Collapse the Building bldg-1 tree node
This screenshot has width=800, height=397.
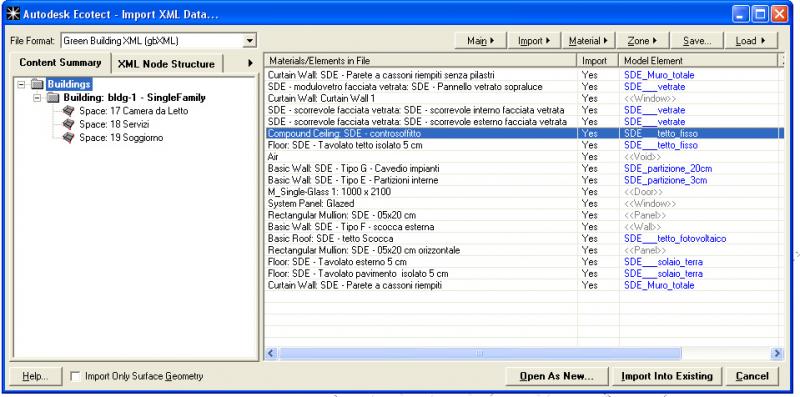[x=37, y=97]
